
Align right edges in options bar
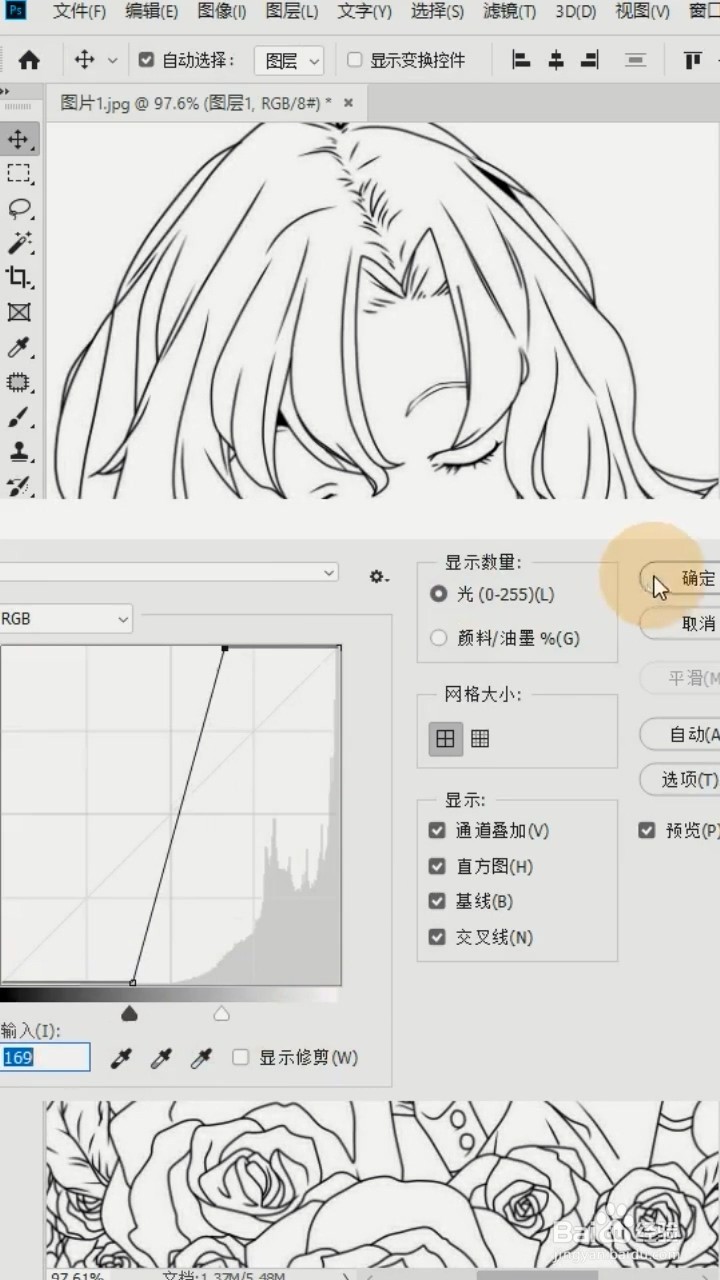tap(591, 60)
